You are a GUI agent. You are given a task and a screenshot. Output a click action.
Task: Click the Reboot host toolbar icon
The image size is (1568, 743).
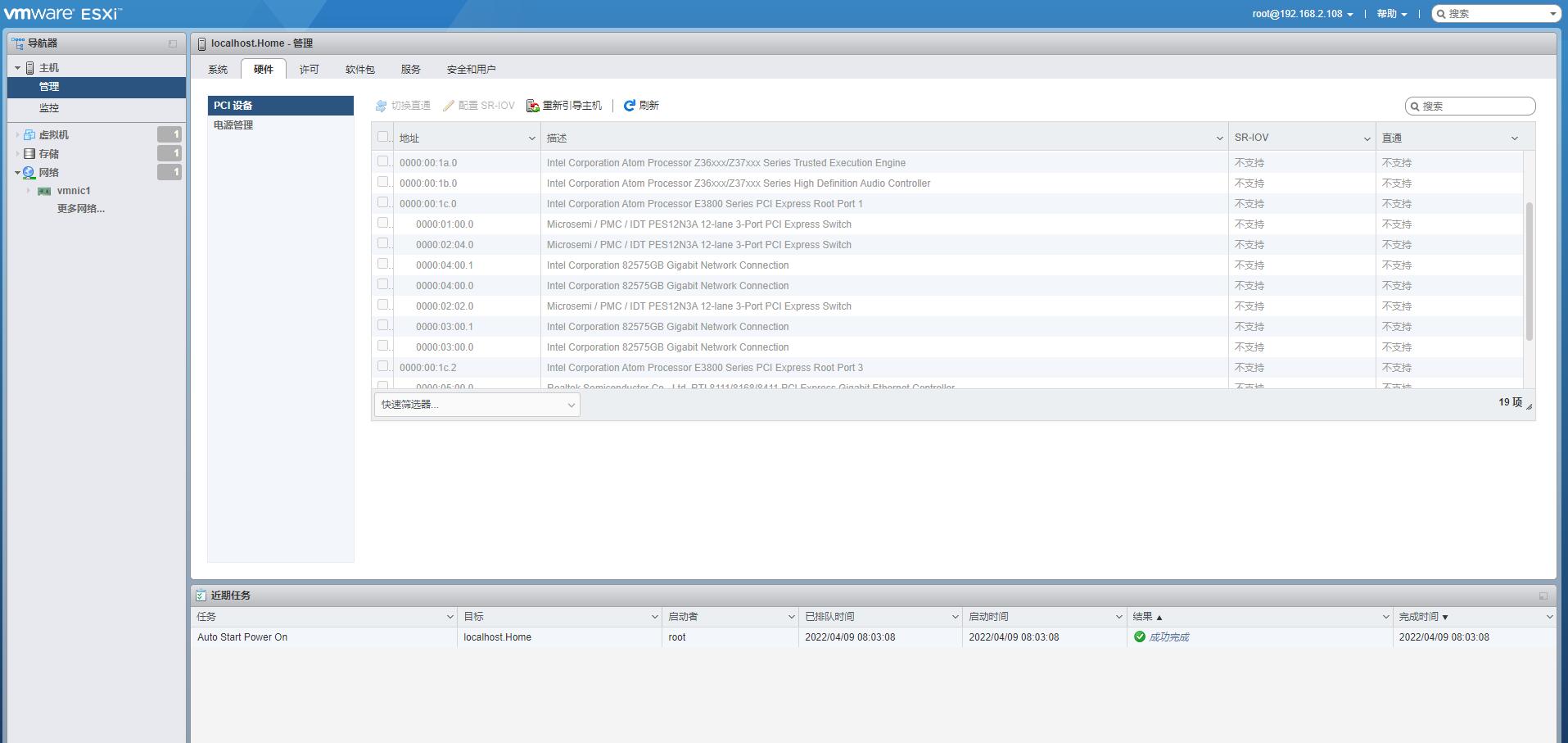coord(533,106)
